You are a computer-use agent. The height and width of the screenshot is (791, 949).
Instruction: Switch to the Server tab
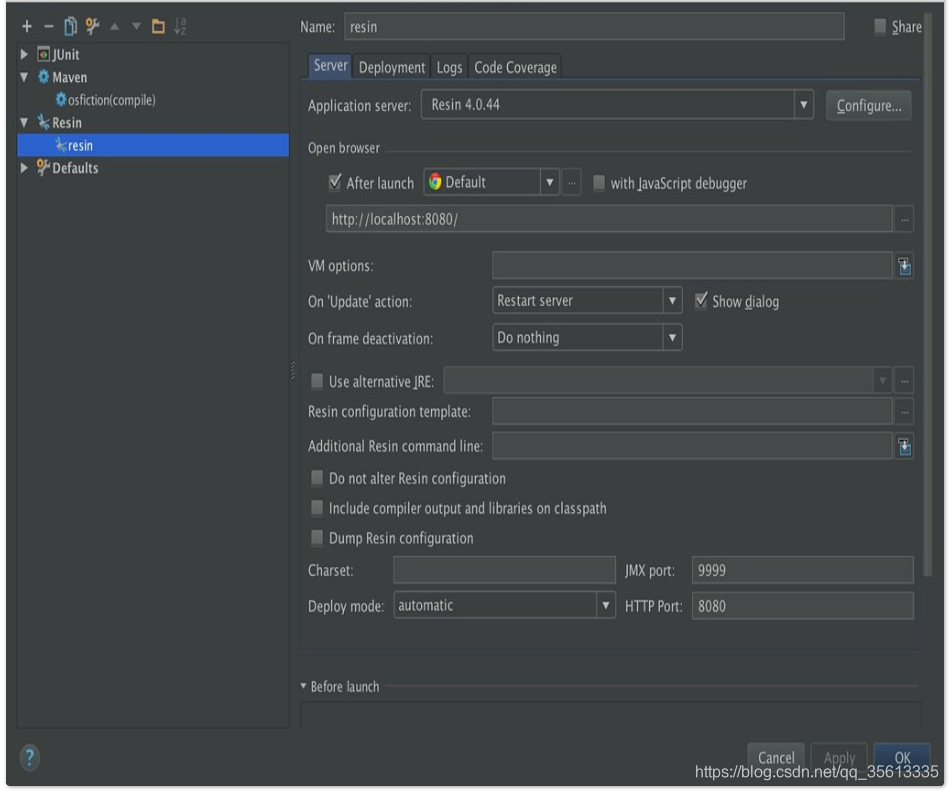coord(330,65)
